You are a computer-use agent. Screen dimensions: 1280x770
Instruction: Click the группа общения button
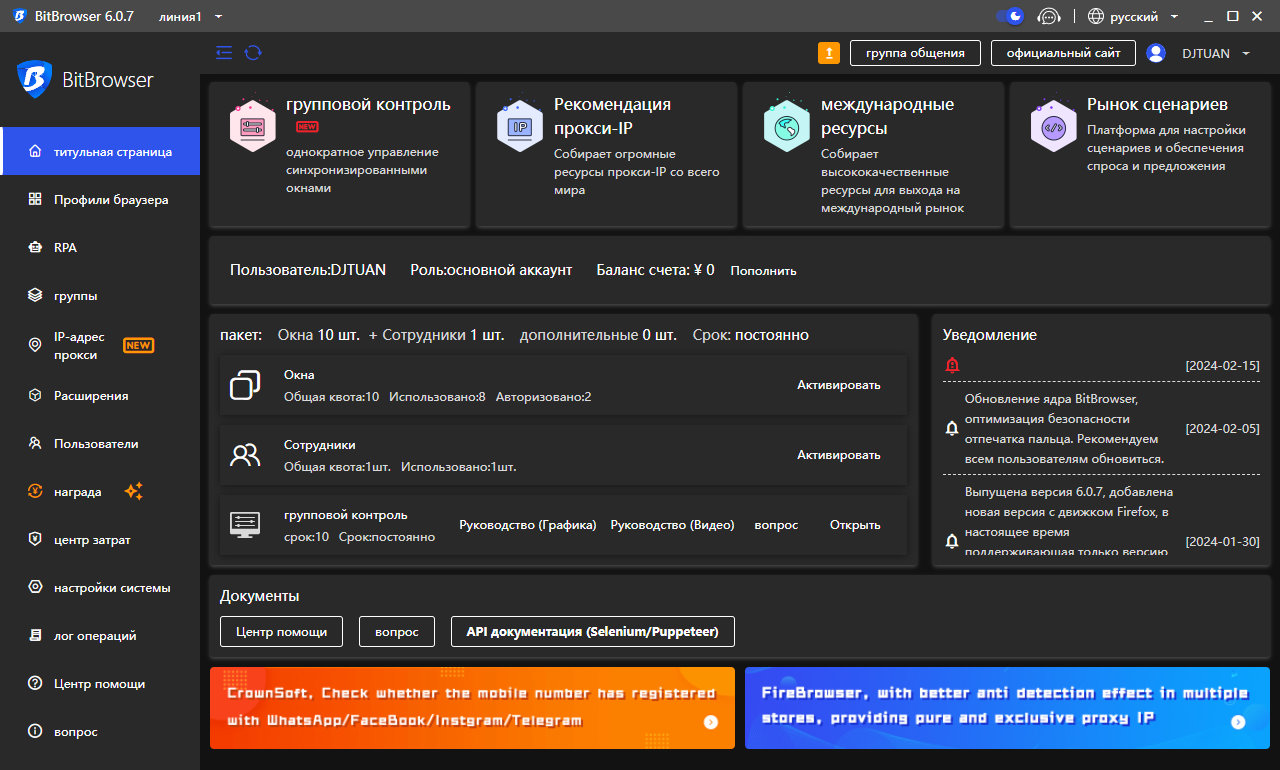click(915, 53)
